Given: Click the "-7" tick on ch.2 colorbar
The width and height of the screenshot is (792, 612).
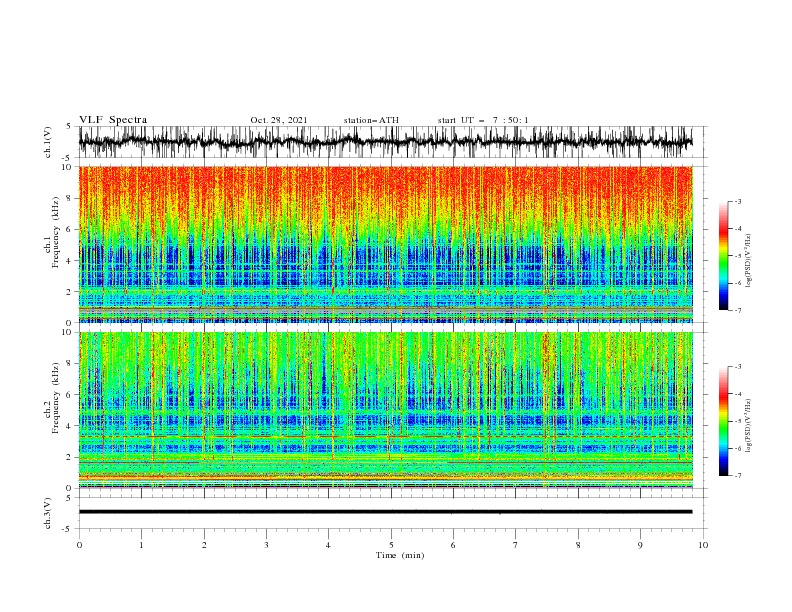Looking at the screenshot, I should click(737, 476).
